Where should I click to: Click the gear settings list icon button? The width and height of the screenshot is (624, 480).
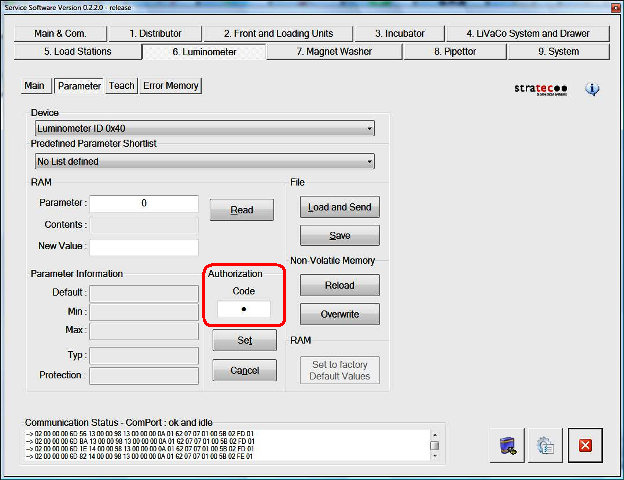tap(546, 444)
